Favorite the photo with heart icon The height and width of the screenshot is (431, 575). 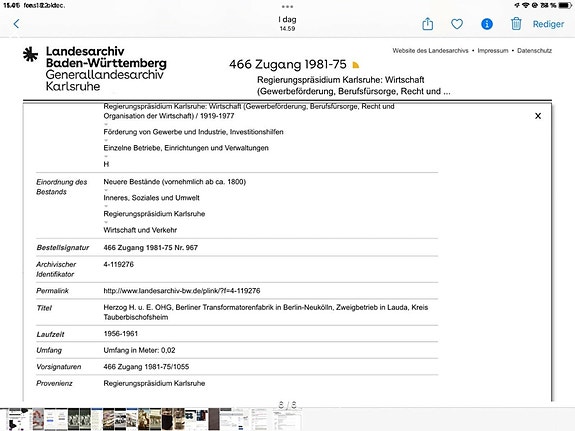[457, 24]
